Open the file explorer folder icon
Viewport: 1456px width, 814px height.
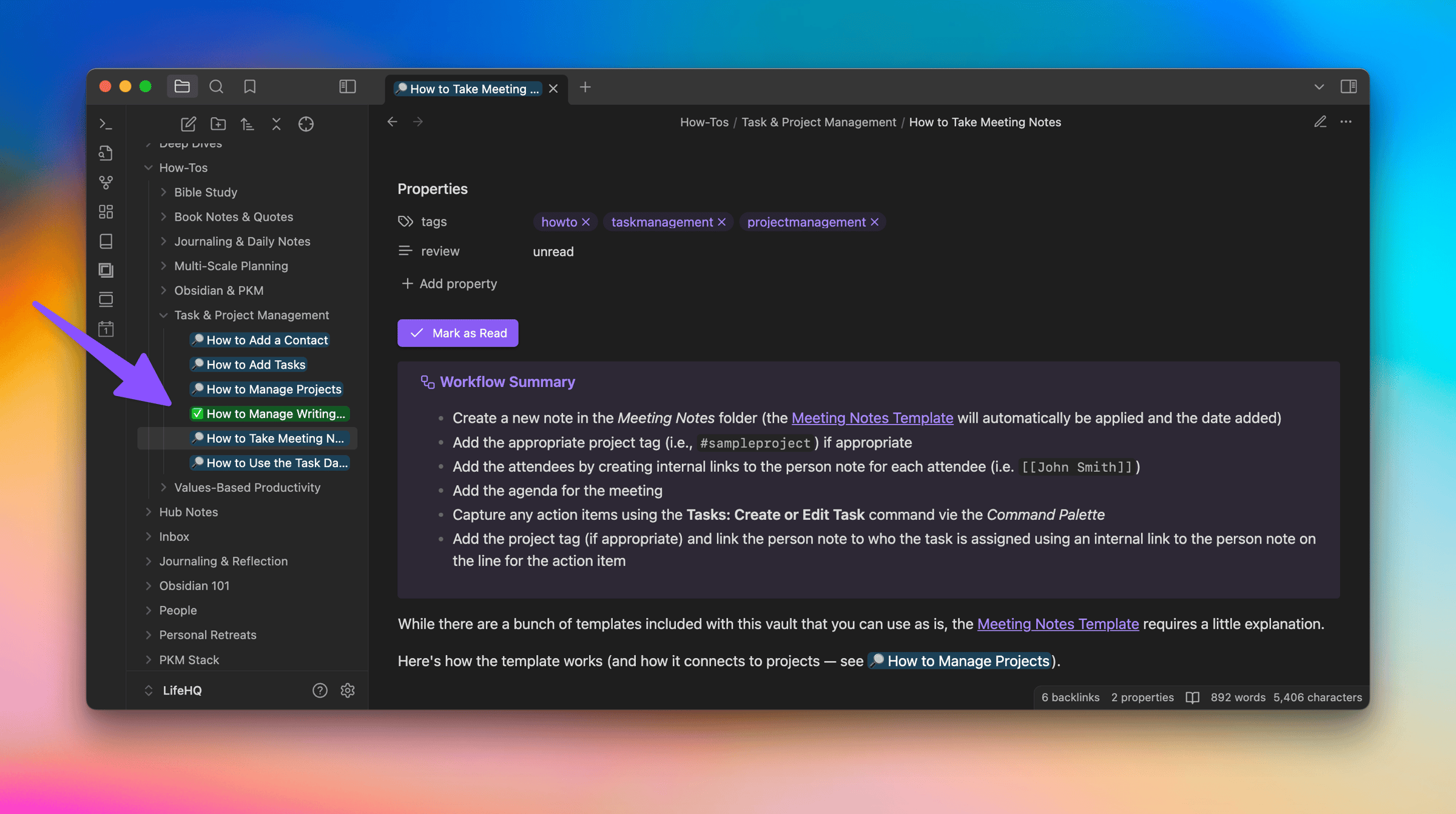pos(182,87)
